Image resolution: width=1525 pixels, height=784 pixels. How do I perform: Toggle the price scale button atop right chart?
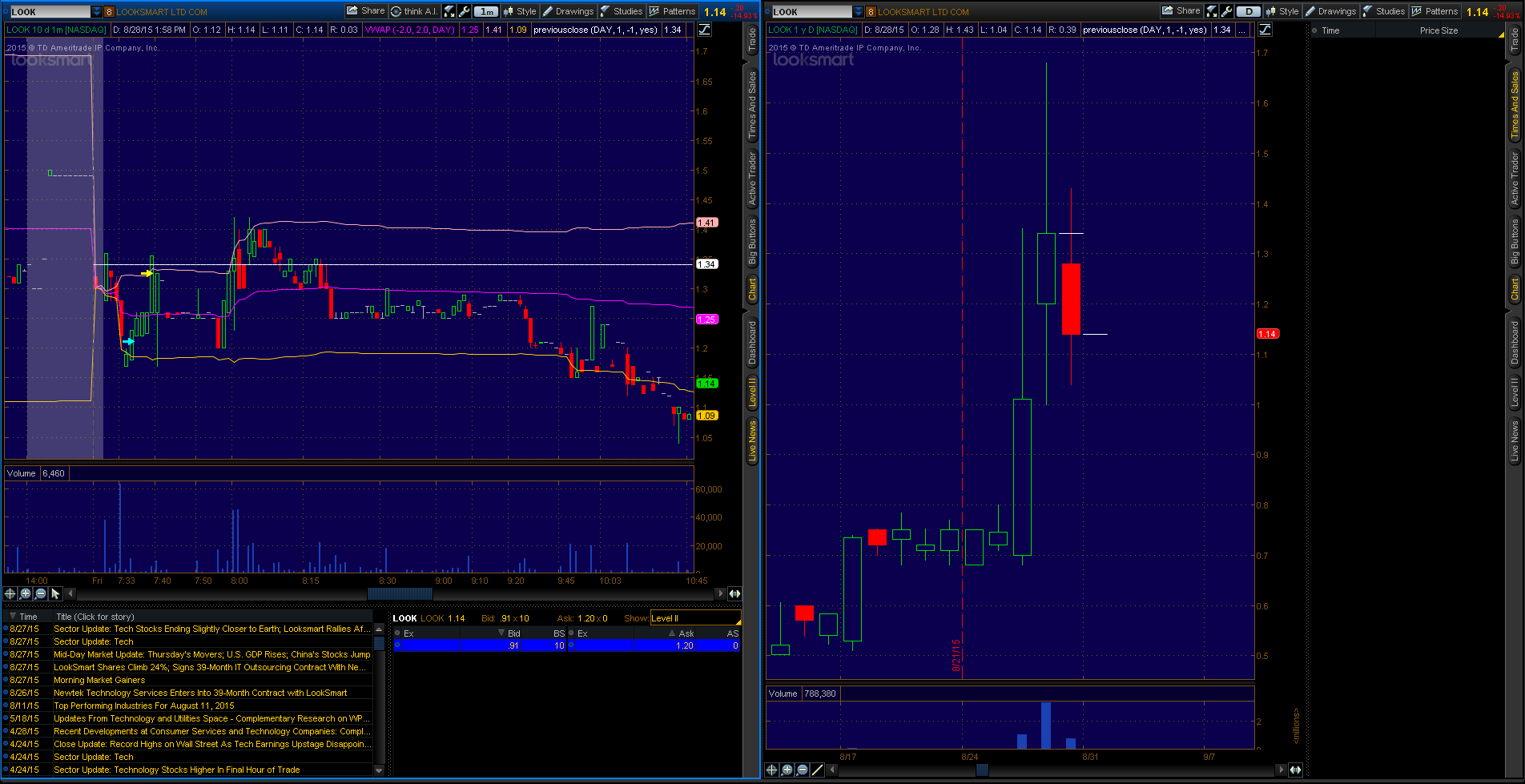point(1265,30)
